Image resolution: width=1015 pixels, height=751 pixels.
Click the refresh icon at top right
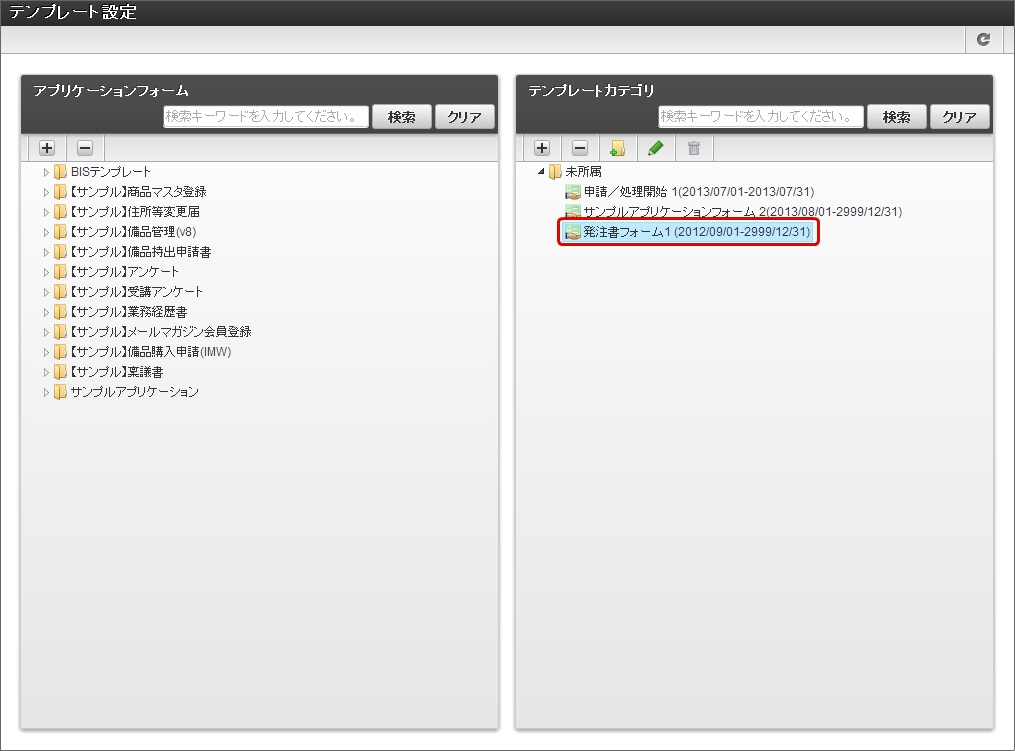coord(983,39)
